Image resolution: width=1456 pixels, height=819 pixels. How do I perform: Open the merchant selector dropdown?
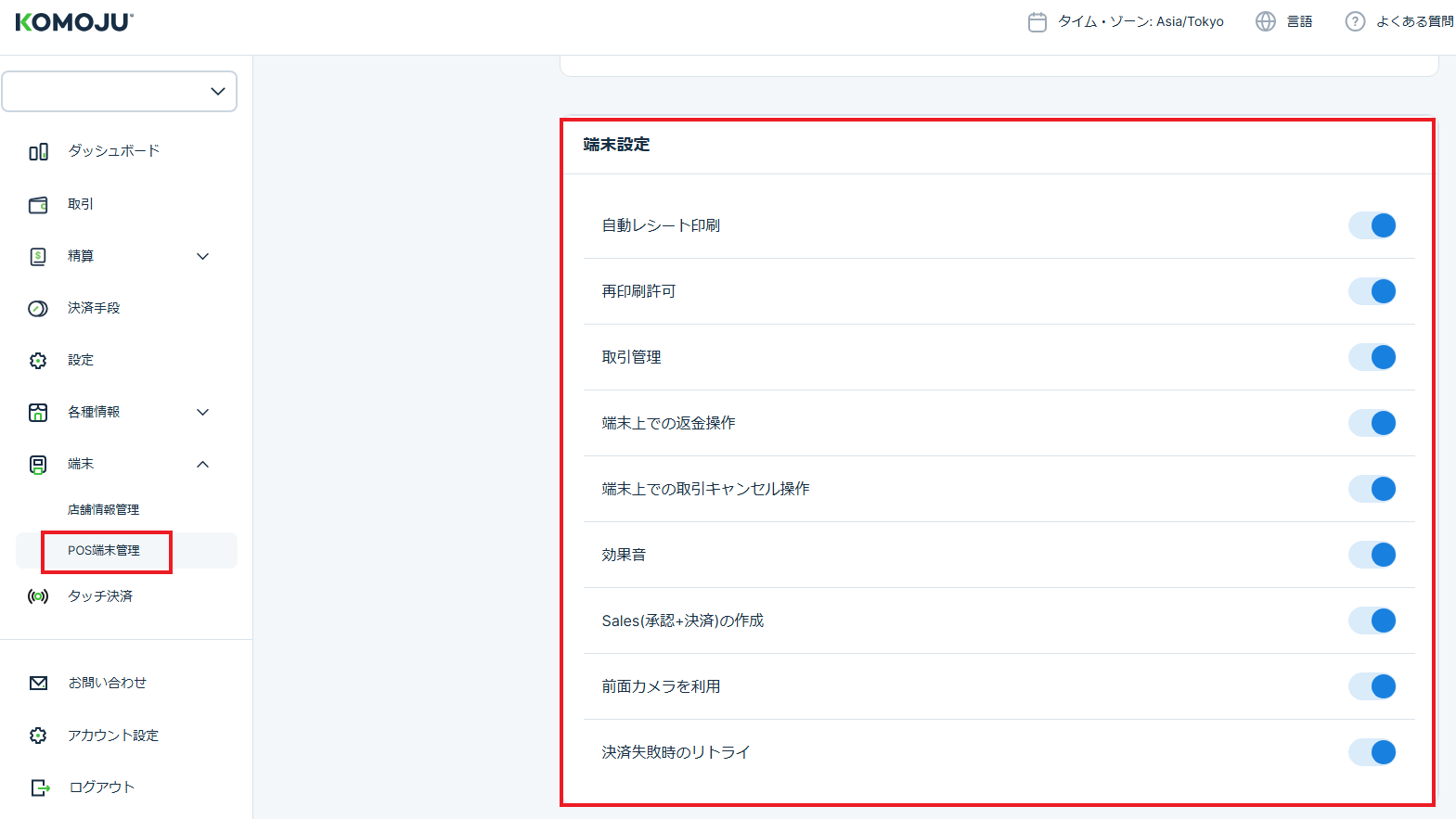[x=120, y=92]
